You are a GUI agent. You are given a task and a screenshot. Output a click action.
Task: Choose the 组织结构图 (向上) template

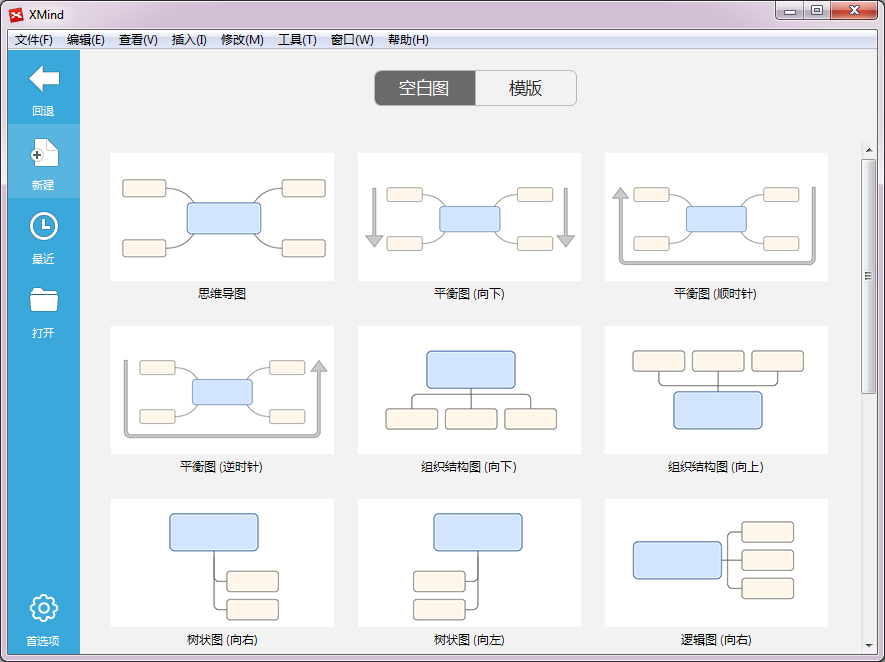pos(716,388)
